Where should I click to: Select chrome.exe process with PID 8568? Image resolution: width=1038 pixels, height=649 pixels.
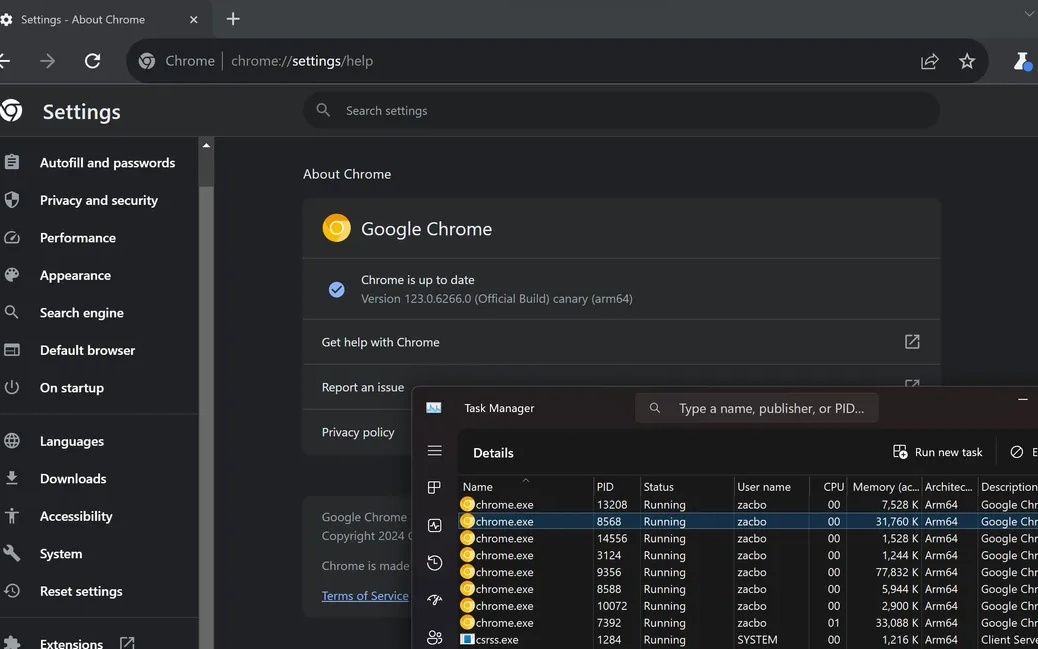click(x=748, y=521)
